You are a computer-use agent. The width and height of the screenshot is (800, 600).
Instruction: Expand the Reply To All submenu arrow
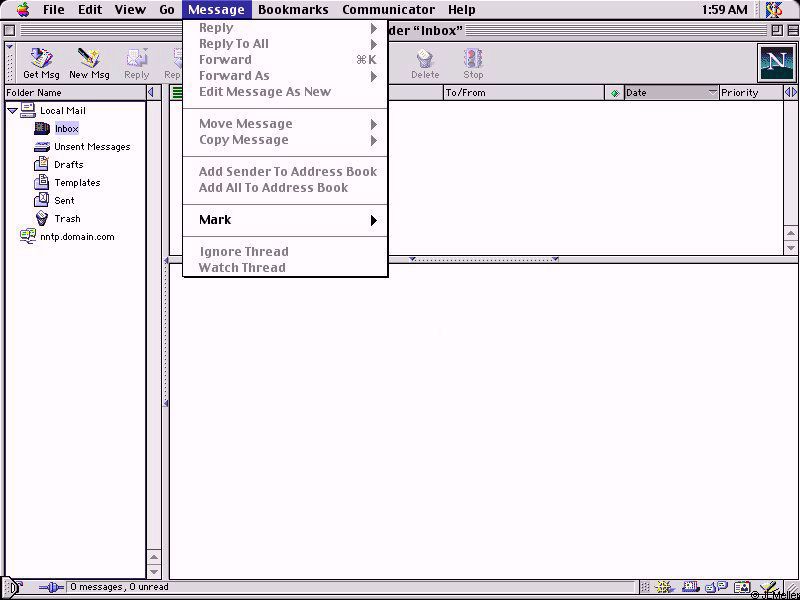point(374,44)
